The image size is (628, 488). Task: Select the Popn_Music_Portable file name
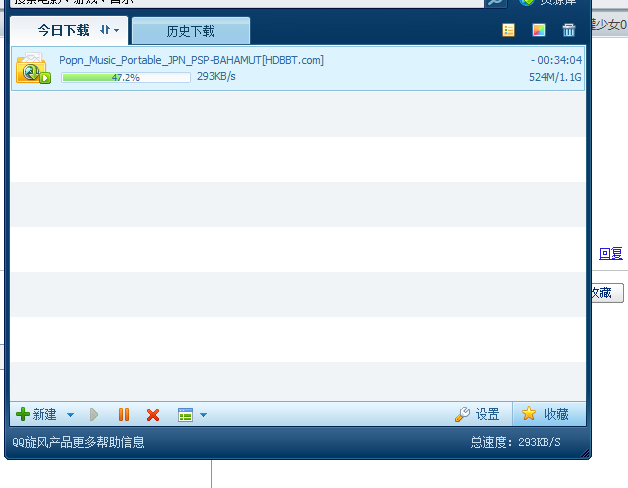click(x=191, y=60)
